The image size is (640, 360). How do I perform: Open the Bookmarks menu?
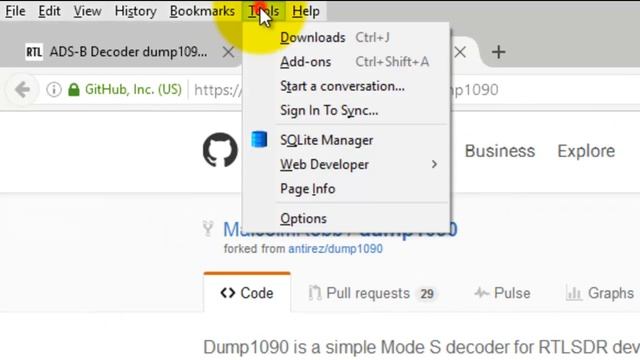[202, 11]
